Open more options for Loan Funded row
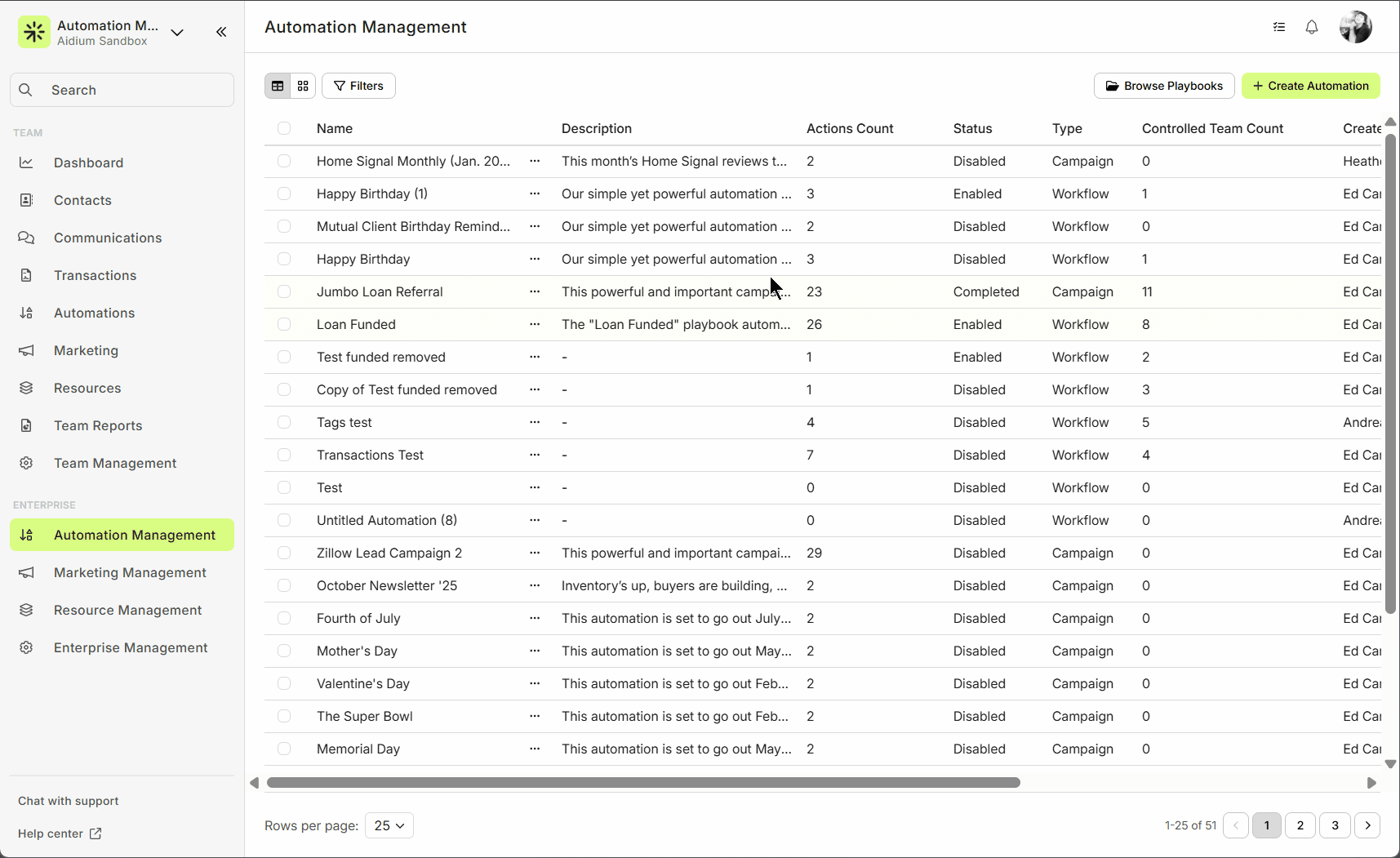Screen dimensions: 1400x858 [x=535, y=324]
